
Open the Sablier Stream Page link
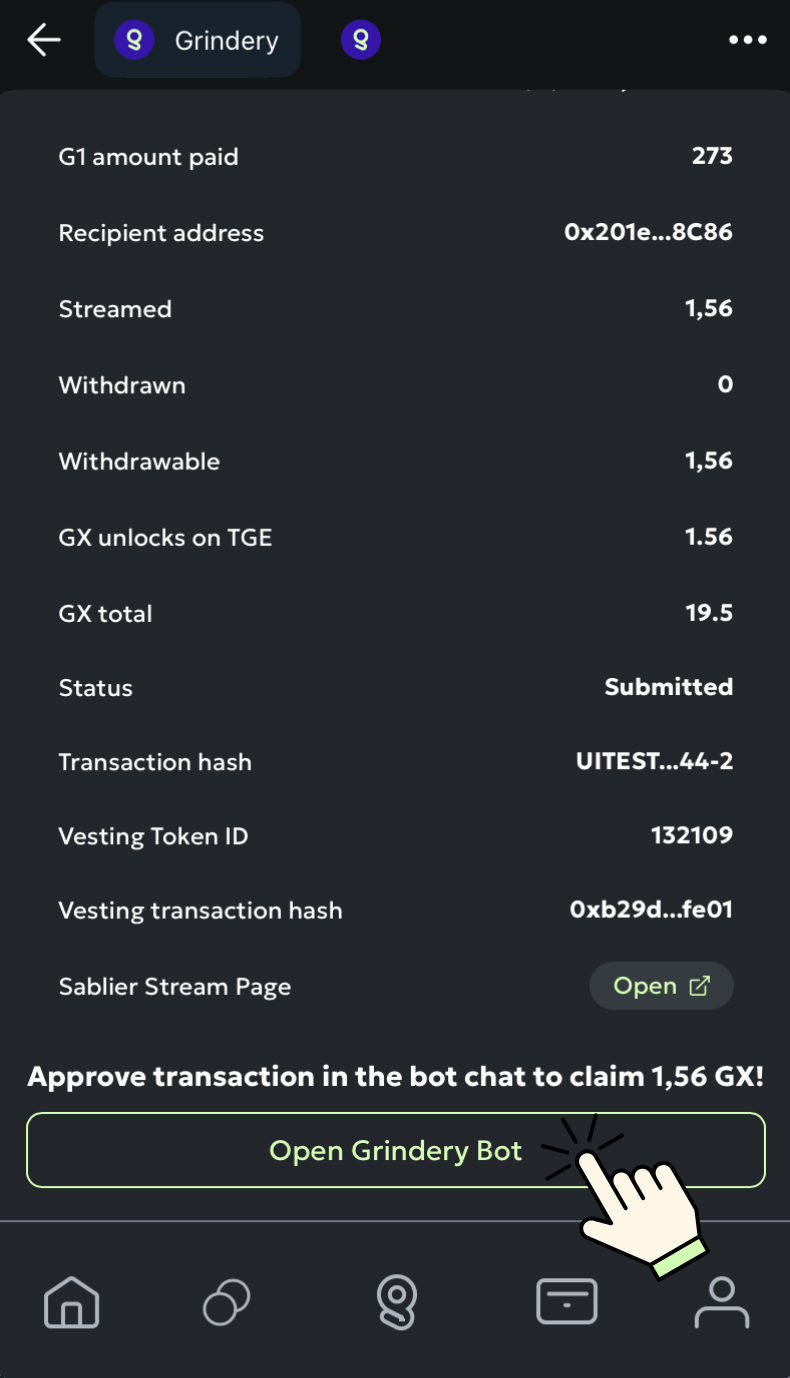coord(661,986)
